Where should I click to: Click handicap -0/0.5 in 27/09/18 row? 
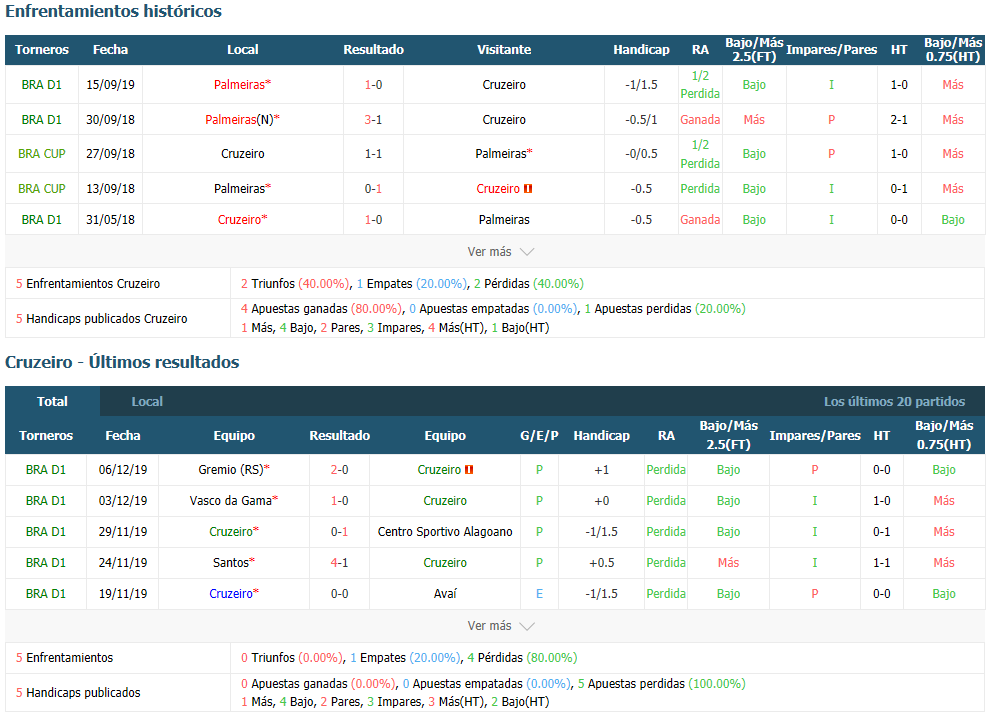click(641, 154)
